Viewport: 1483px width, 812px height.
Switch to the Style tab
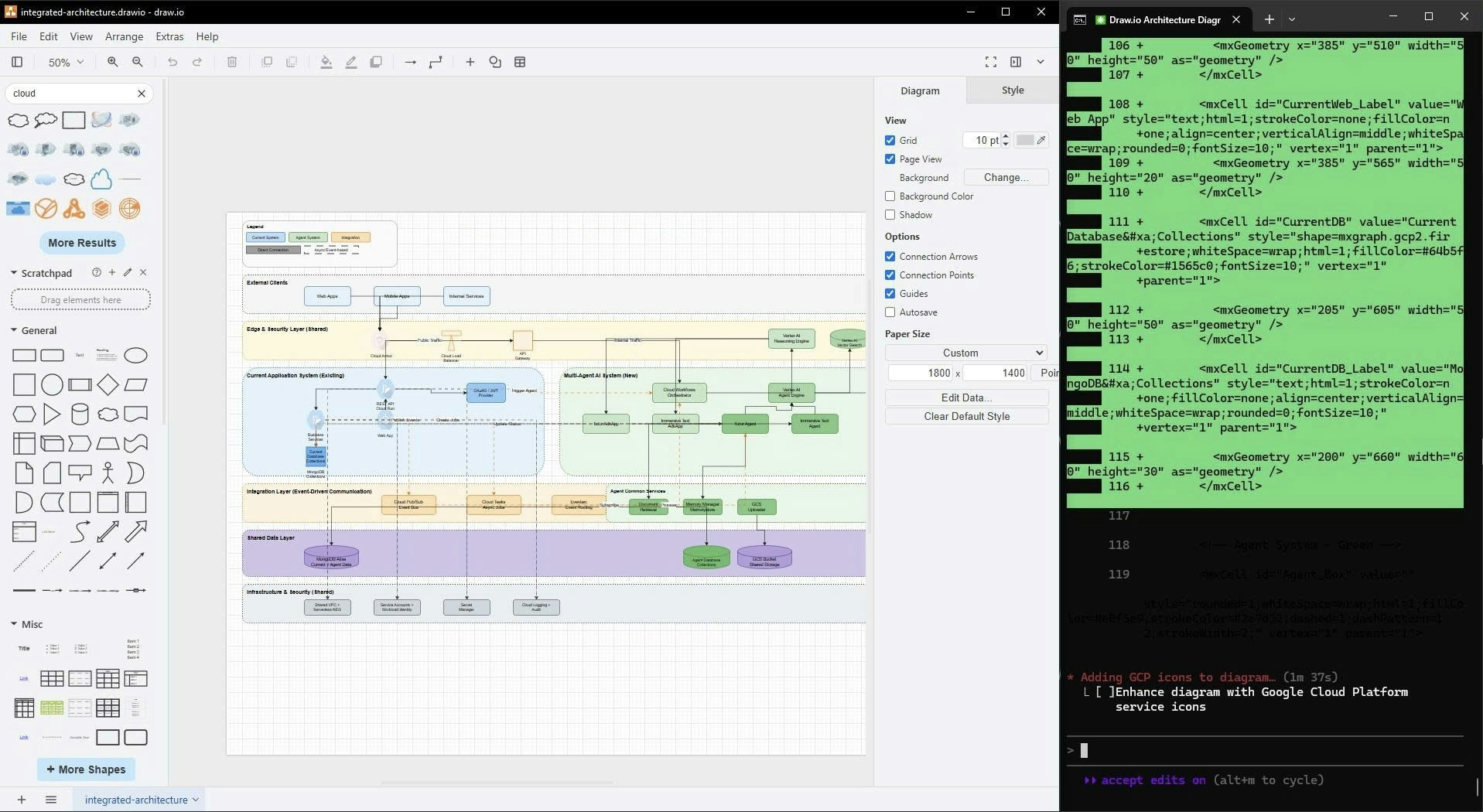[x=1012, y=90]
